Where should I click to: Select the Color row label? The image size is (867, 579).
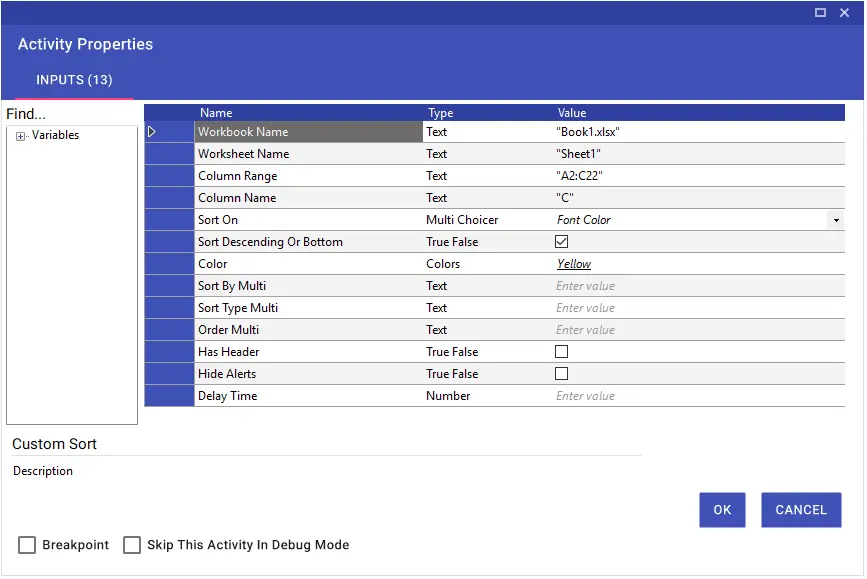click(x=212, y=264)
